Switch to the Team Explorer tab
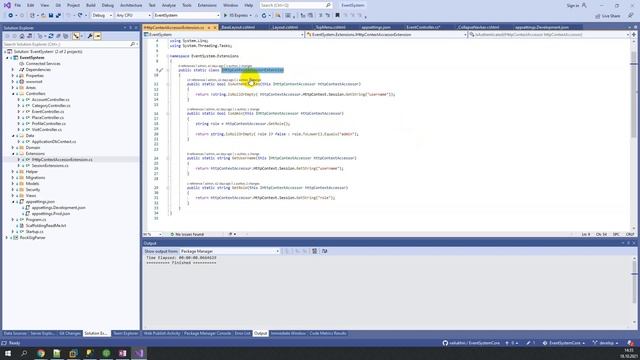The width and height of the screenshot is (640, 360). tap(125, 333)
